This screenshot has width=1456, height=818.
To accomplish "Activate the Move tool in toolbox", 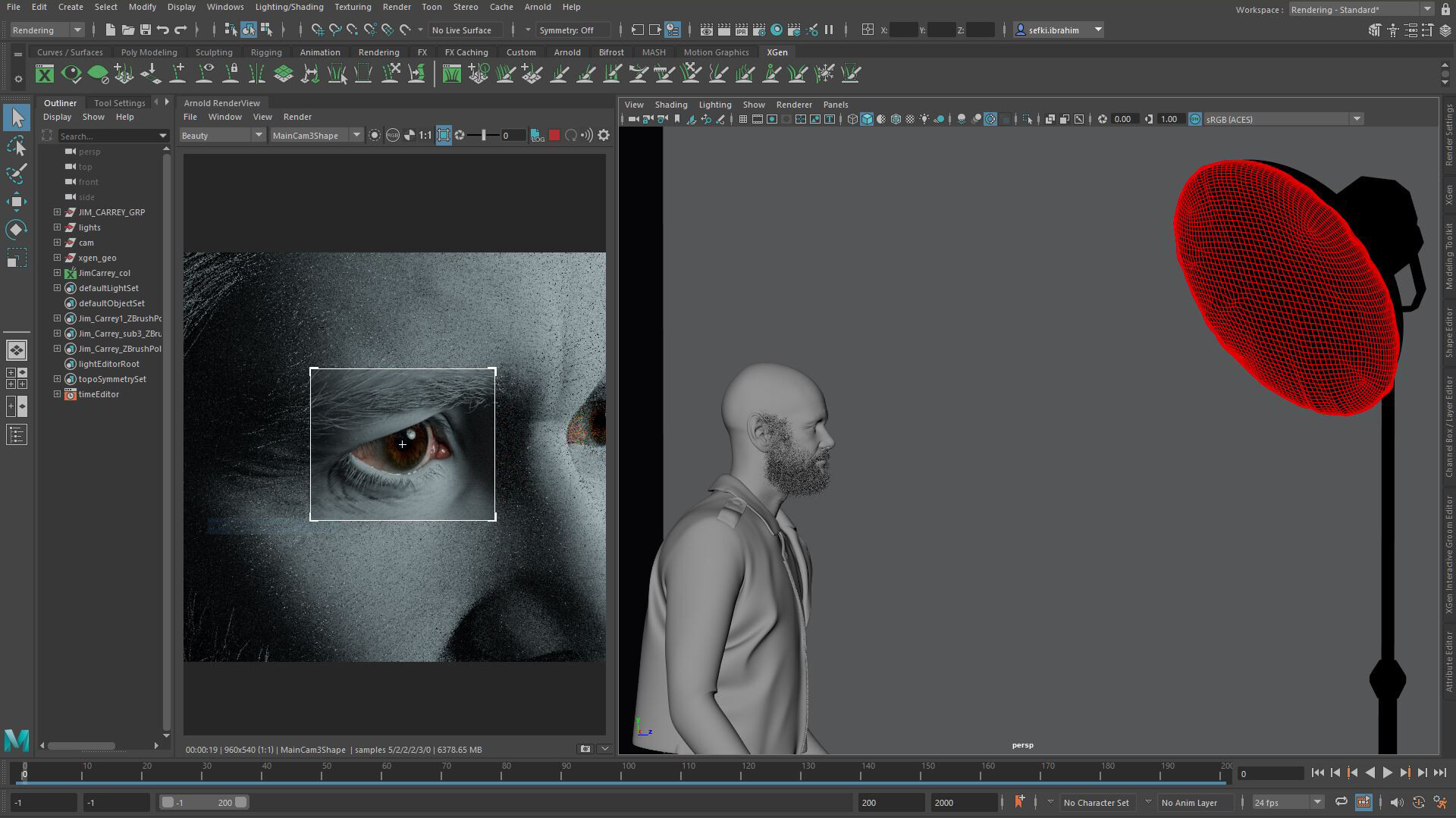I will pyautogui.click(x=17, y=202).
